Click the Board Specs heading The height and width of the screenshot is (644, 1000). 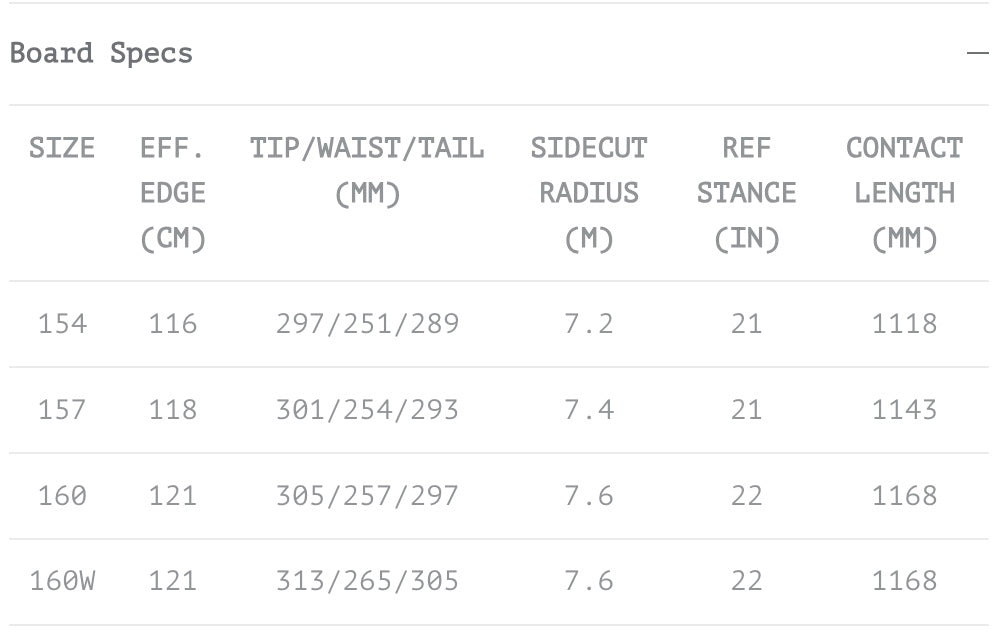click(x=101, y=53)
